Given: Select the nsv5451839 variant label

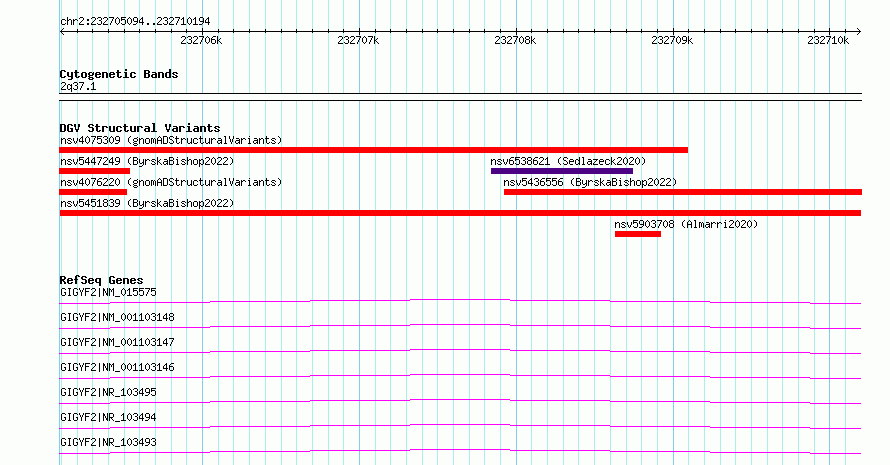Looking at the screenshot, I should (147, 203).
